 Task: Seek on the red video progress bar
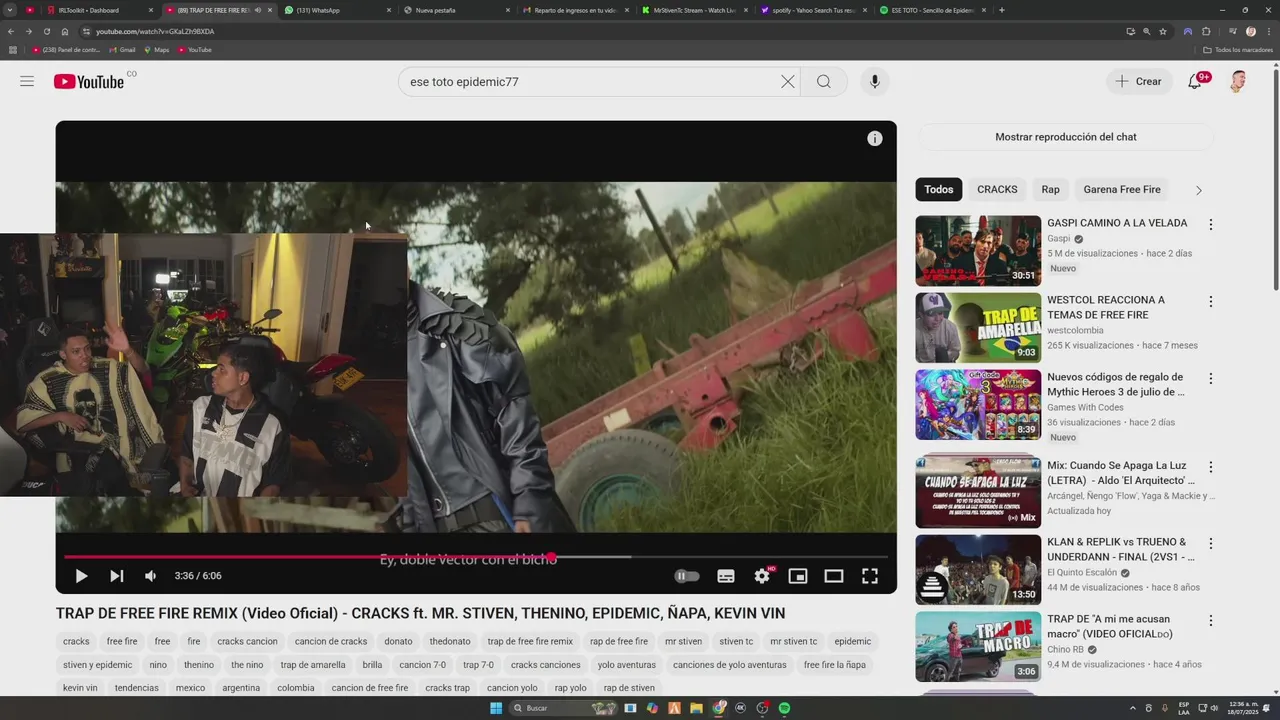click(x=476, y=557)
